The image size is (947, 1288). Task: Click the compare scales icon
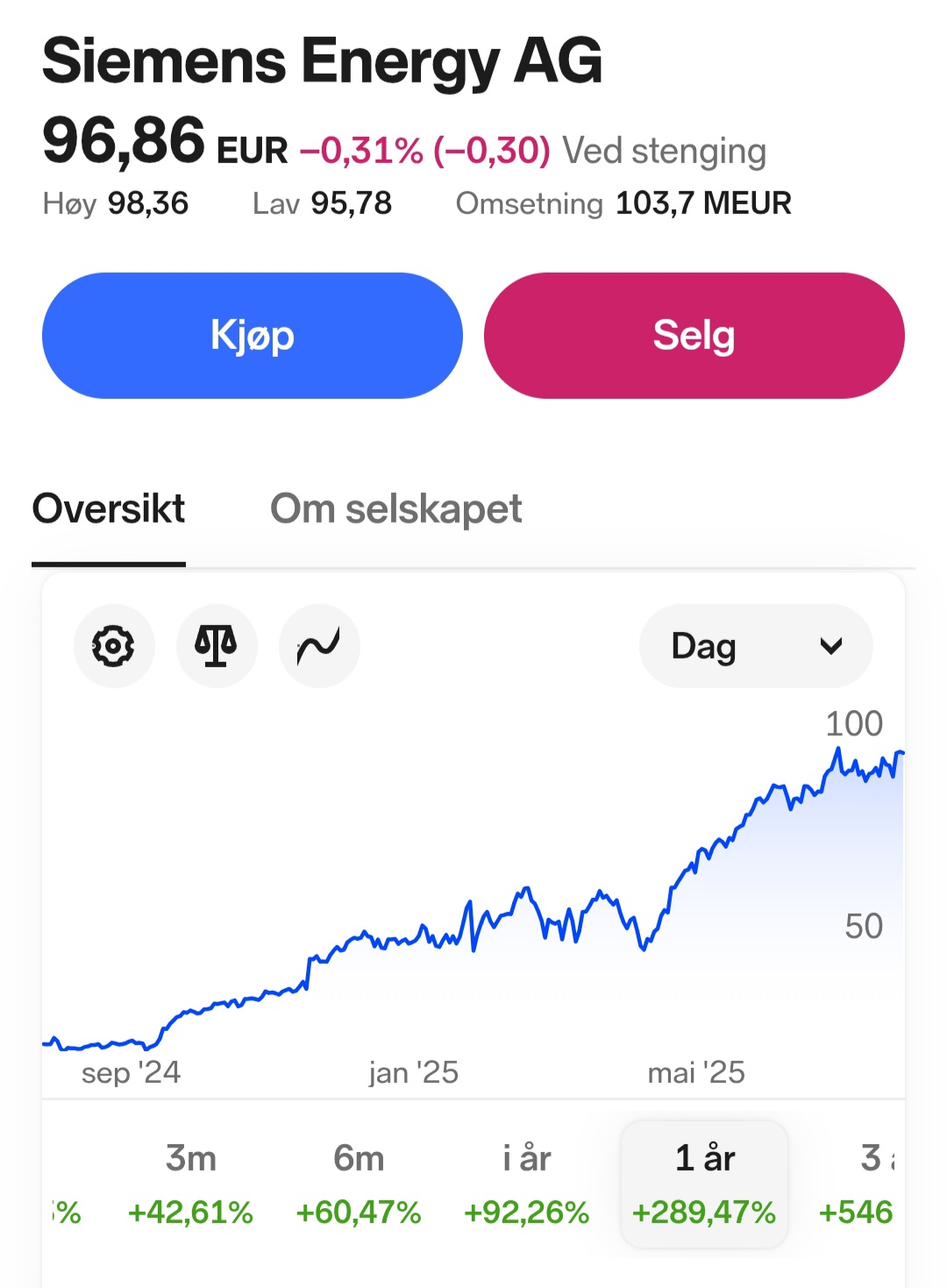217,646
